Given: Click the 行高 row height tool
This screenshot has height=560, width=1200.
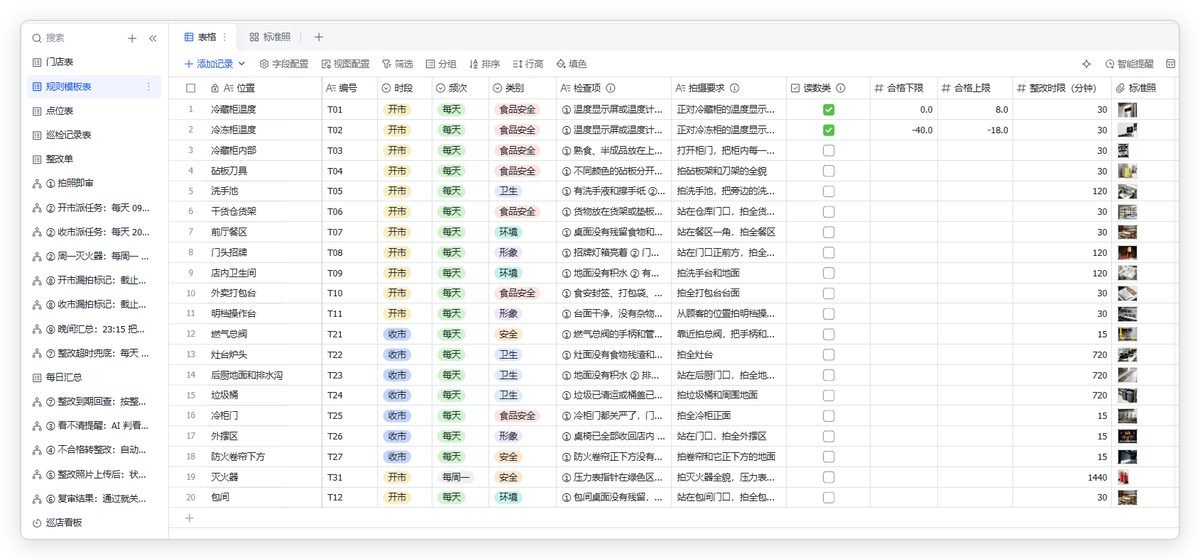Looking at the screenshot, I should 528,63.
